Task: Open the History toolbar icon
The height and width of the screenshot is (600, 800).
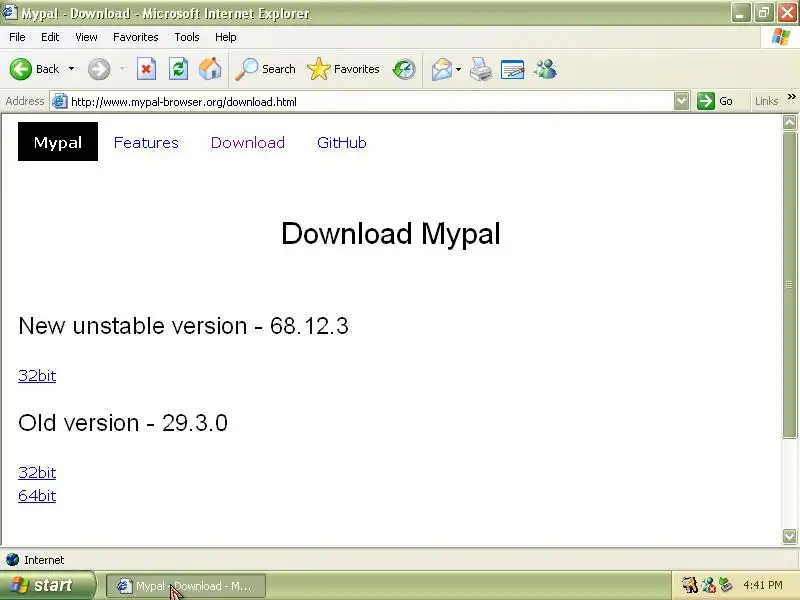Action: [x=404, y=69]
